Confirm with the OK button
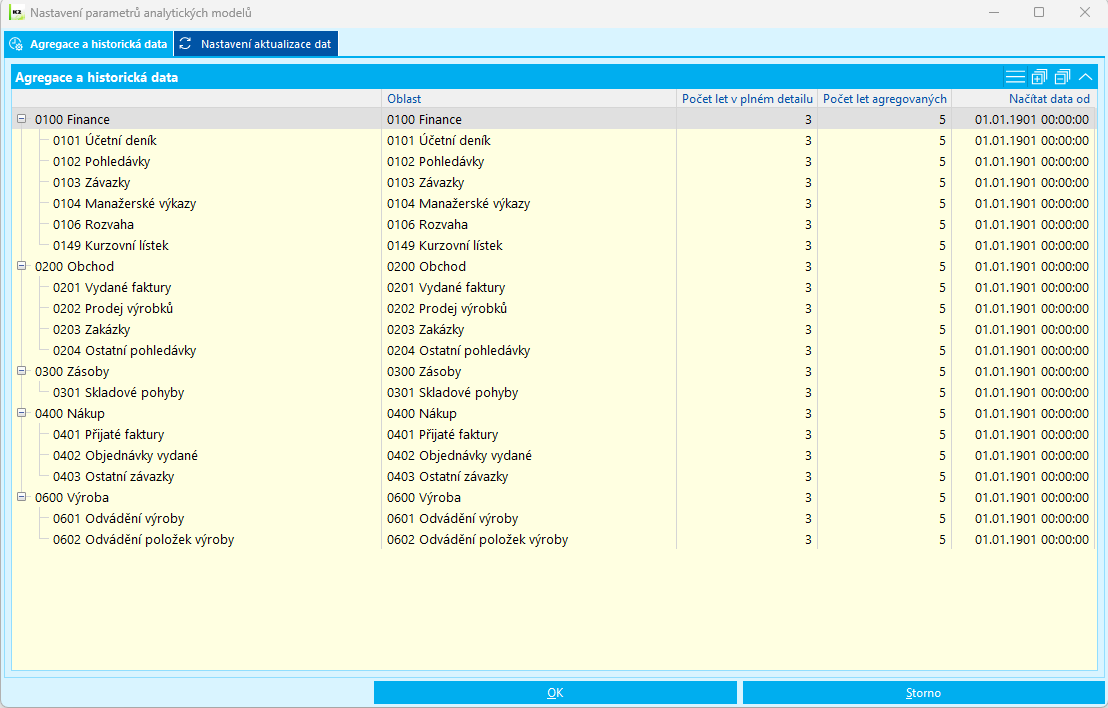Image resolution: width=1108 pixels, height=708 pixels. (555, 692)
